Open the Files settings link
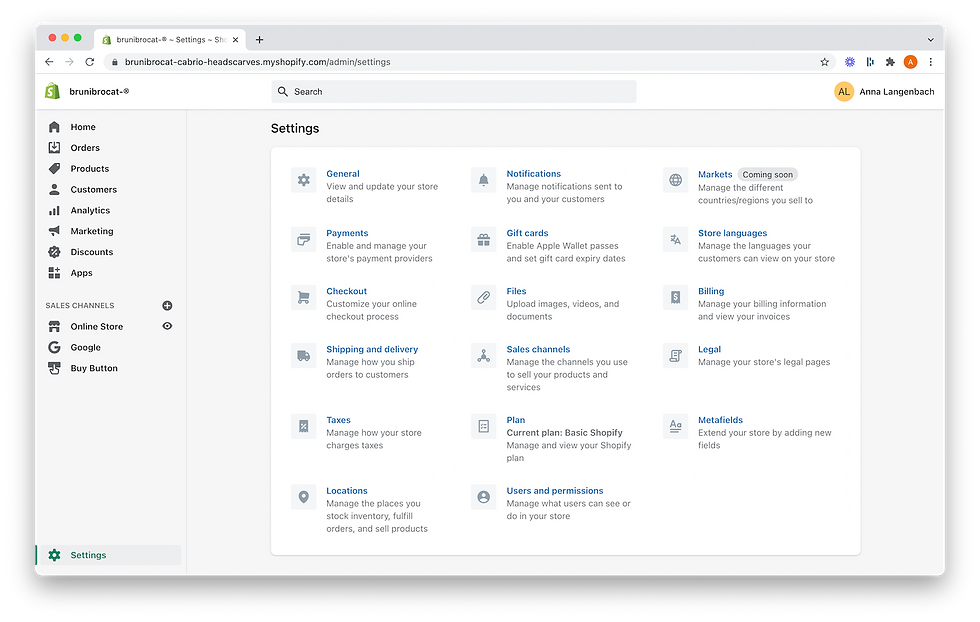980x622 pixels. [516, 291]
